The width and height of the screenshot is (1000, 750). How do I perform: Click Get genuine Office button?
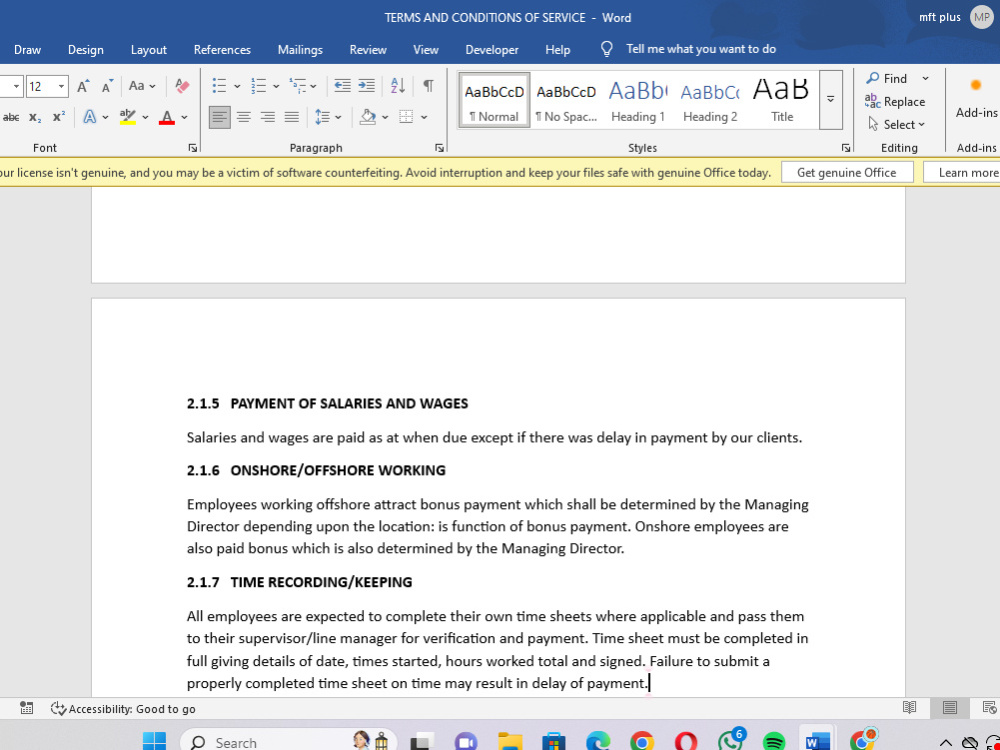tap(846, 172)
